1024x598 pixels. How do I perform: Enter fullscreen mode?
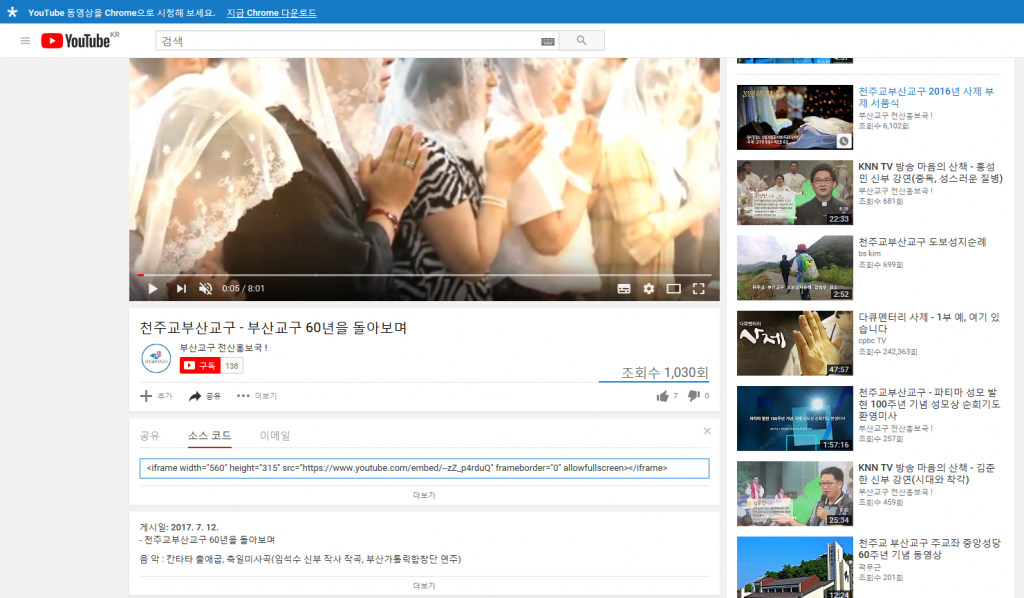(x=699, y=288)
